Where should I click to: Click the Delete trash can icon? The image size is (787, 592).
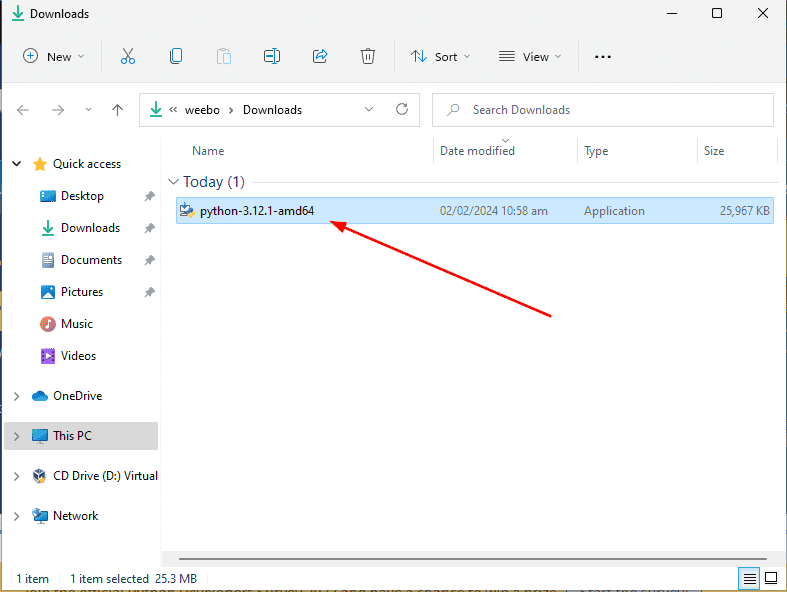coord(367,56)
